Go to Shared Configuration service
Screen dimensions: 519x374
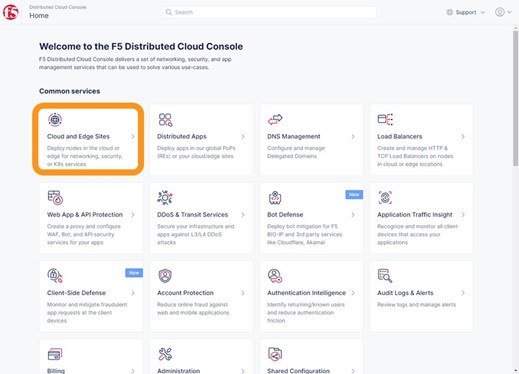(x=298, y=370)
